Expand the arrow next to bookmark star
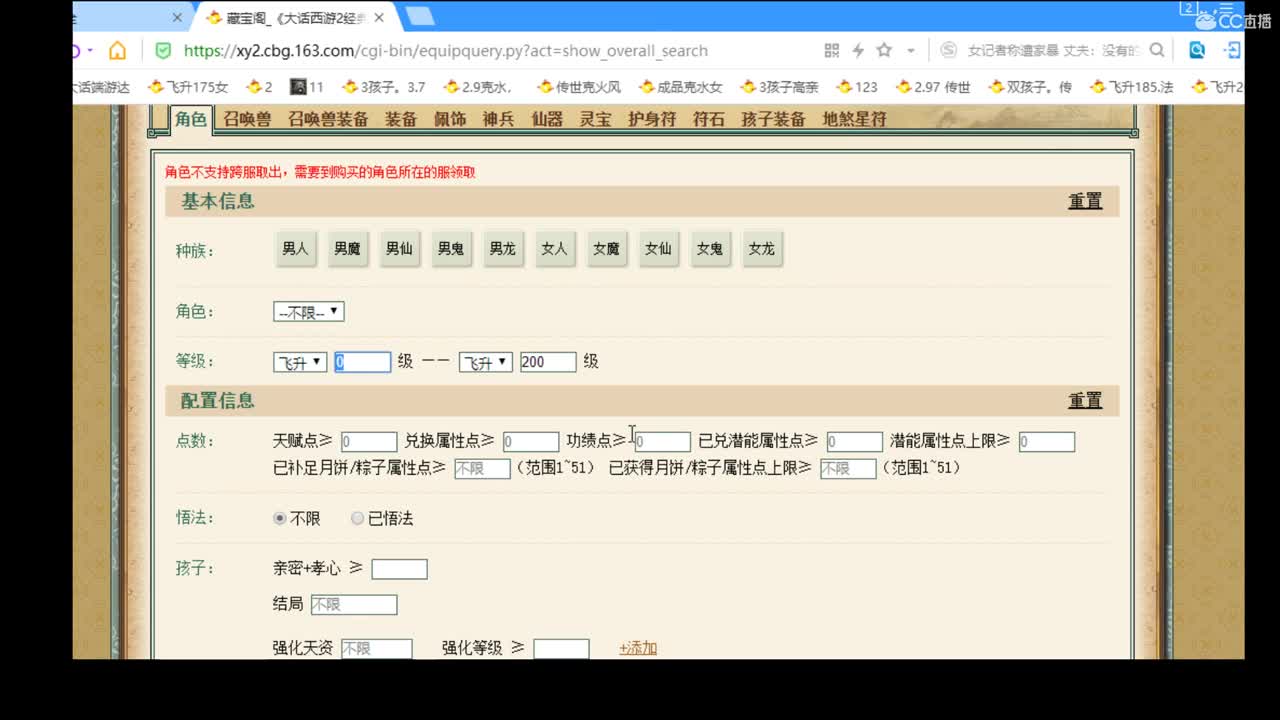This screenshot has width=1280, height=720. pyautogui.click(x=910, y=50)
